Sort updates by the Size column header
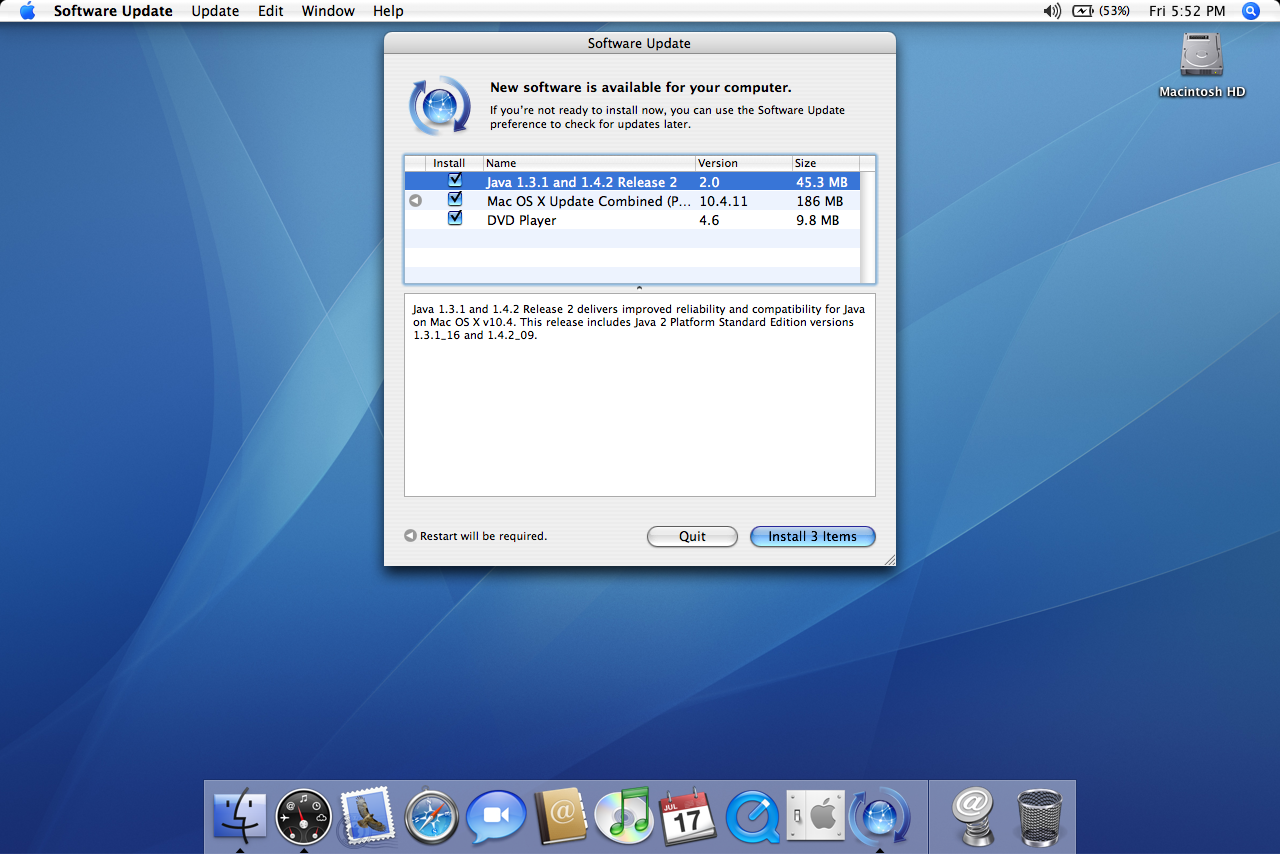The width and height of the screenshot is (1280, 854). pyautogui.click(x=825, y=163)
